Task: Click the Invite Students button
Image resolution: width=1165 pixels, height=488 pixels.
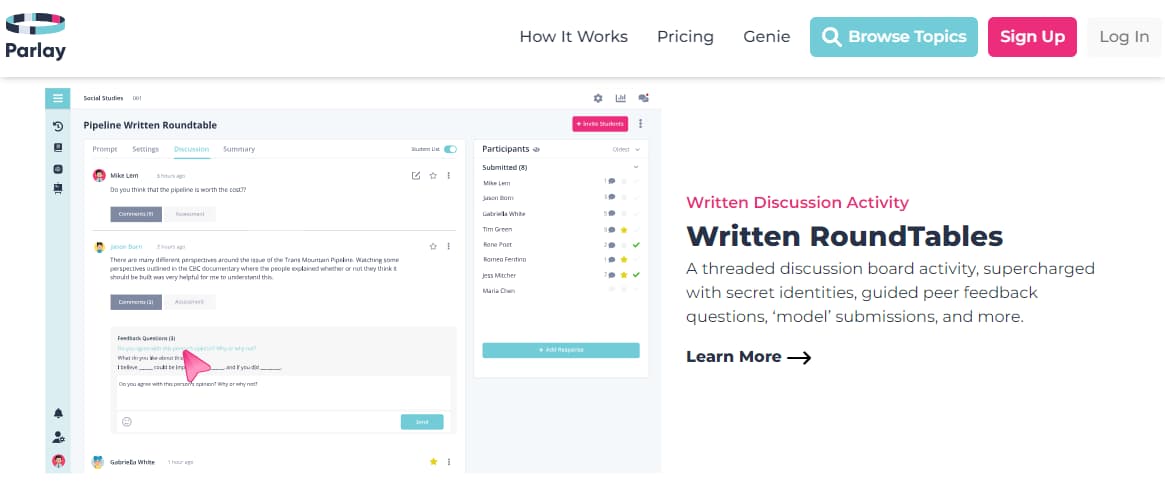Action: click(600, 124)
